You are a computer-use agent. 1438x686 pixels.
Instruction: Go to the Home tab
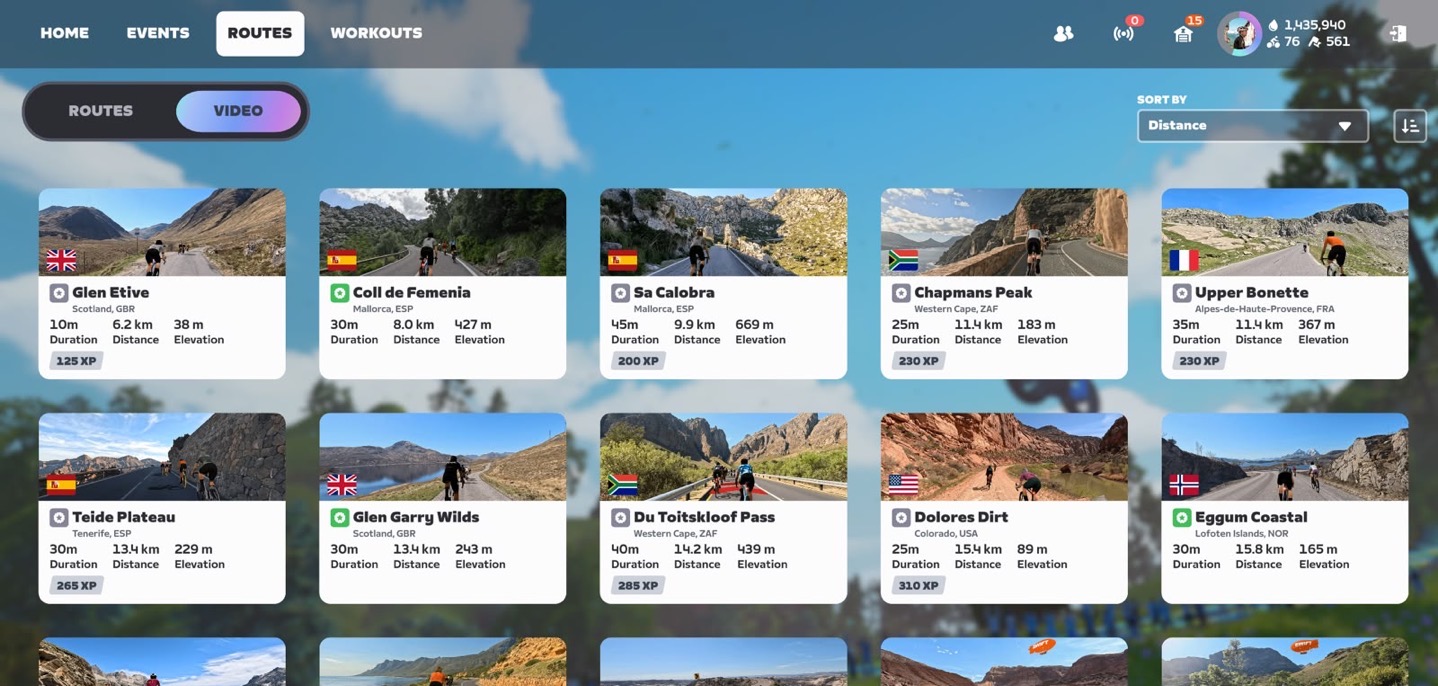coord(64,33)
